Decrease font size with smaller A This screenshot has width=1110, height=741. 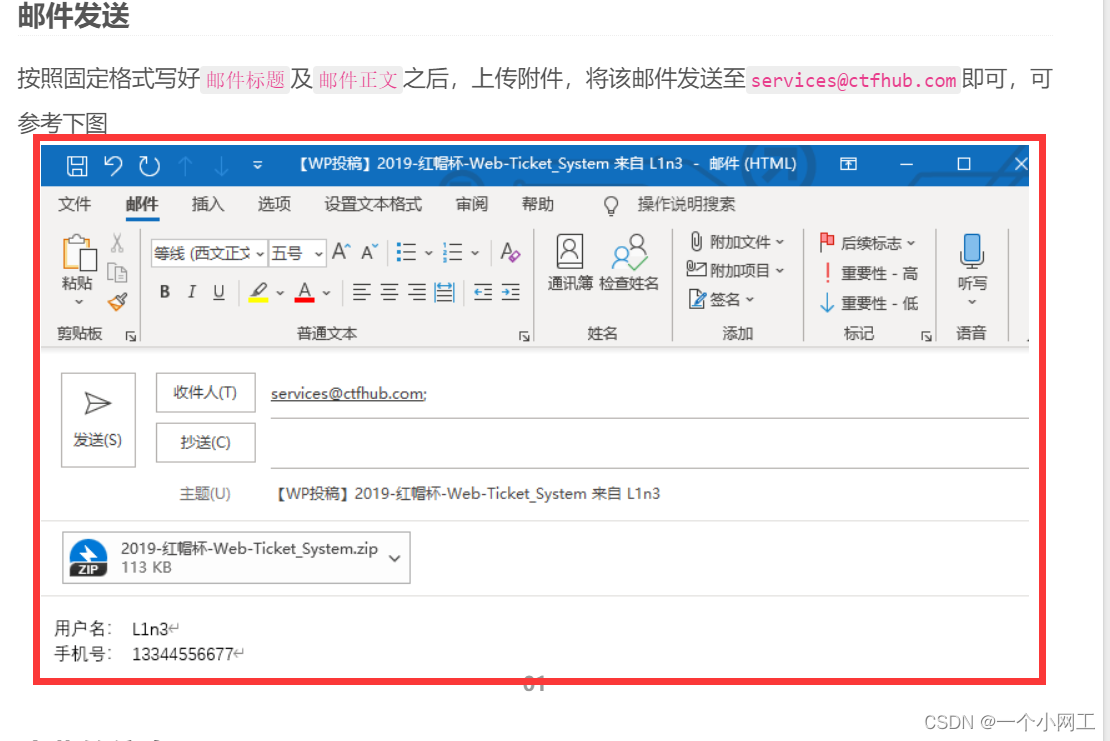click(370, 251)
